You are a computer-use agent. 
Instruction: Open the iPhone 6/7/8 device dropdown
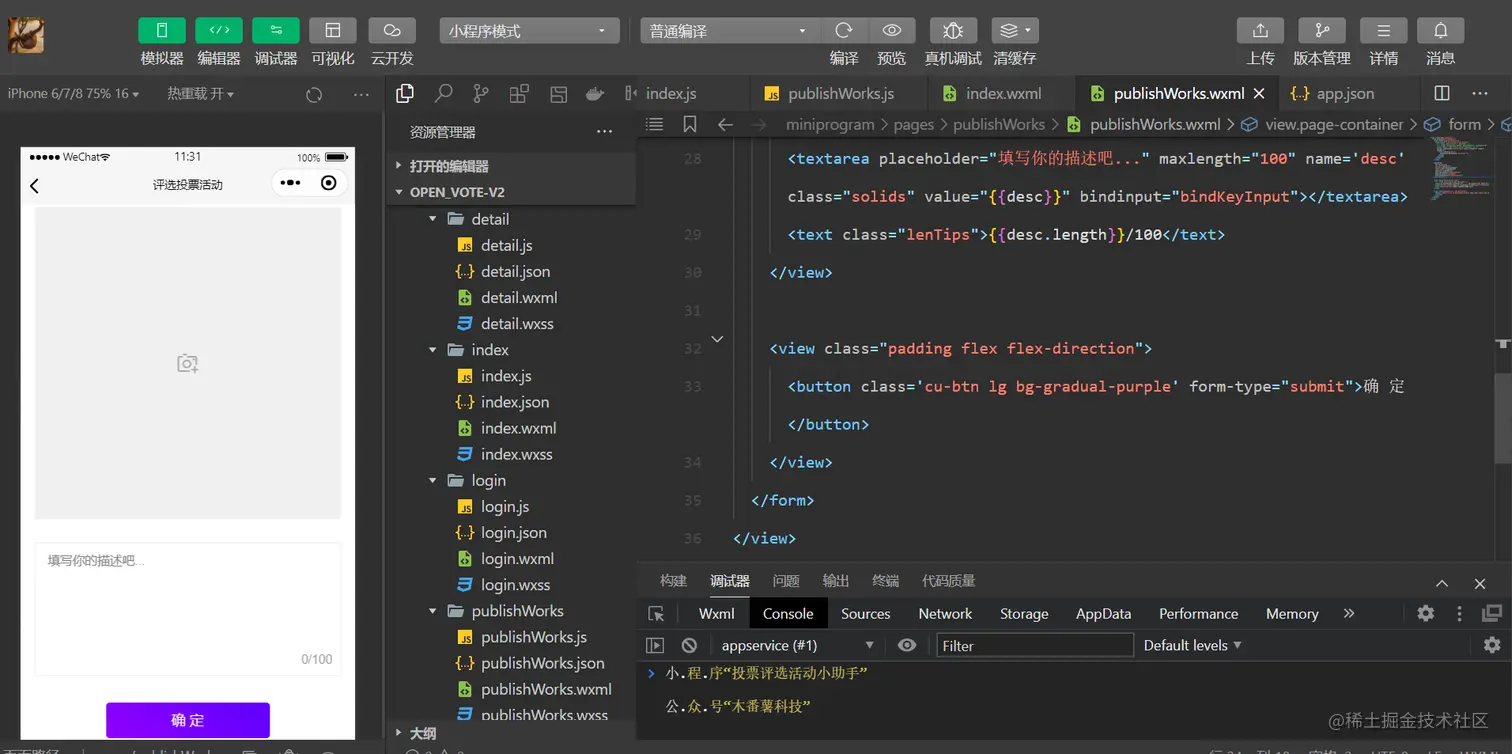click(x=73, y=94)
